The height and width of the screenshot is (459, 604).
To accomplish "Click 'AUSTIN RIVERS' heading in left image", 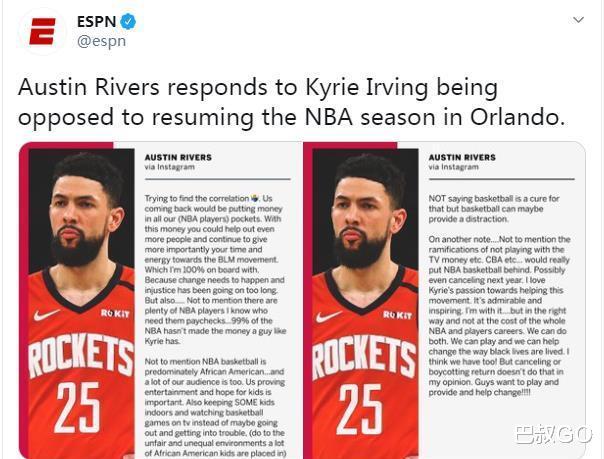I will click(179, 157).
